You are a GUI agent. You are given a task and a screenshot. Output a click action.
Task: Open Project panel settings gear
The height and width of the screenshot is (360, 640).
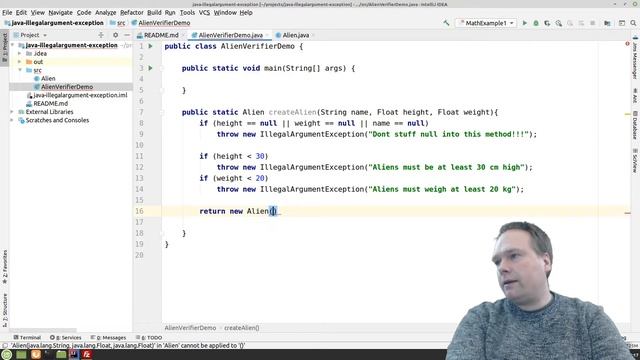click(116, 35)
